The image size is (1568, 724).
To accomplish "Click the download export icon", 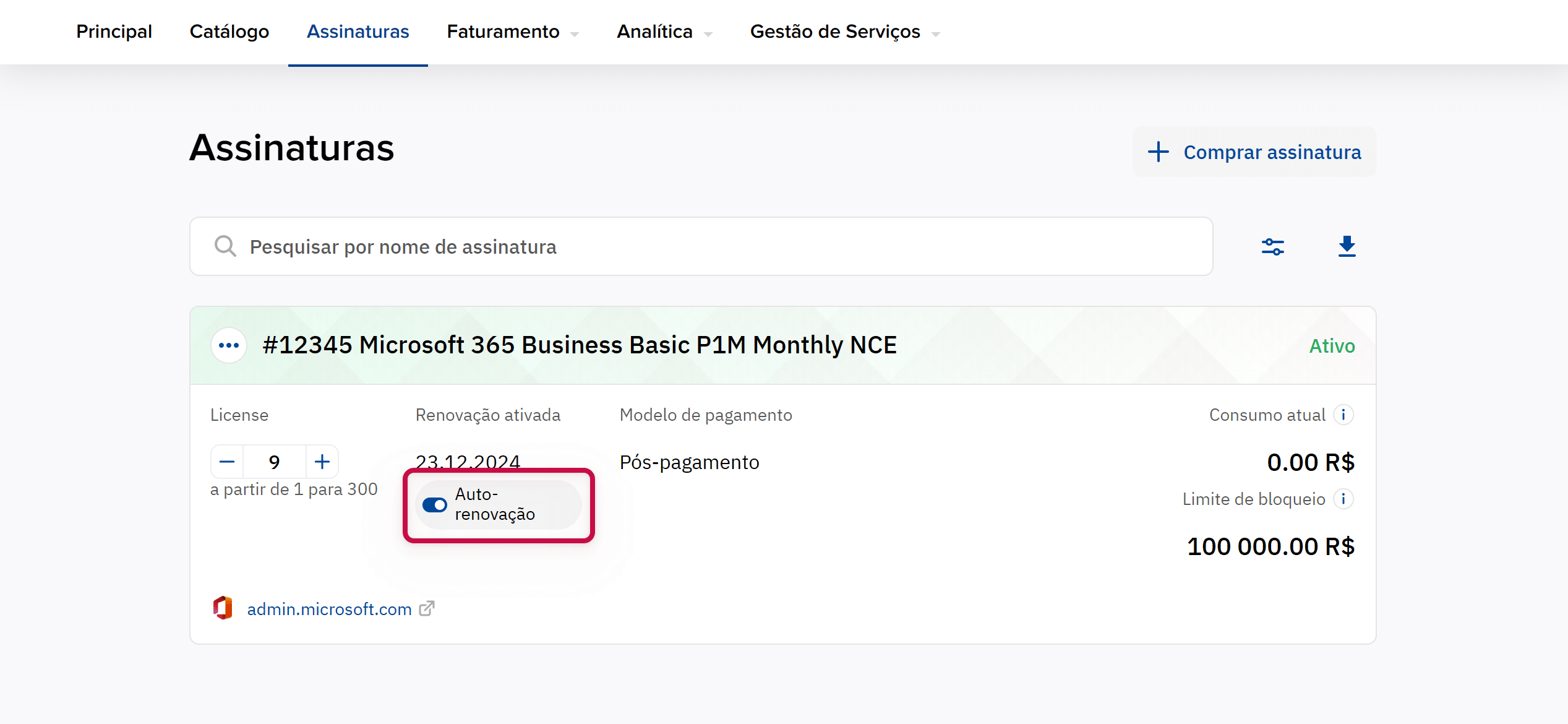I will tap(1347, 246).
